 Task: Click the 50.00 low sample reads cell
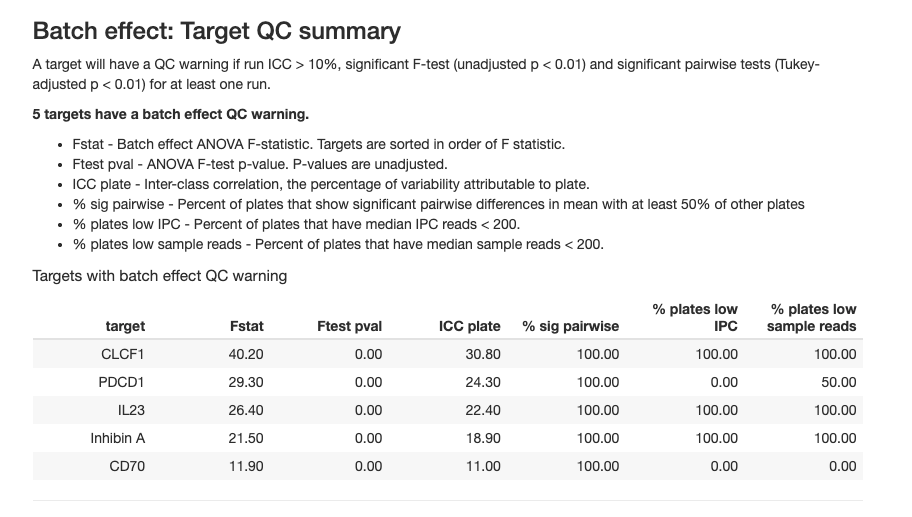click(x=839, y=382)
